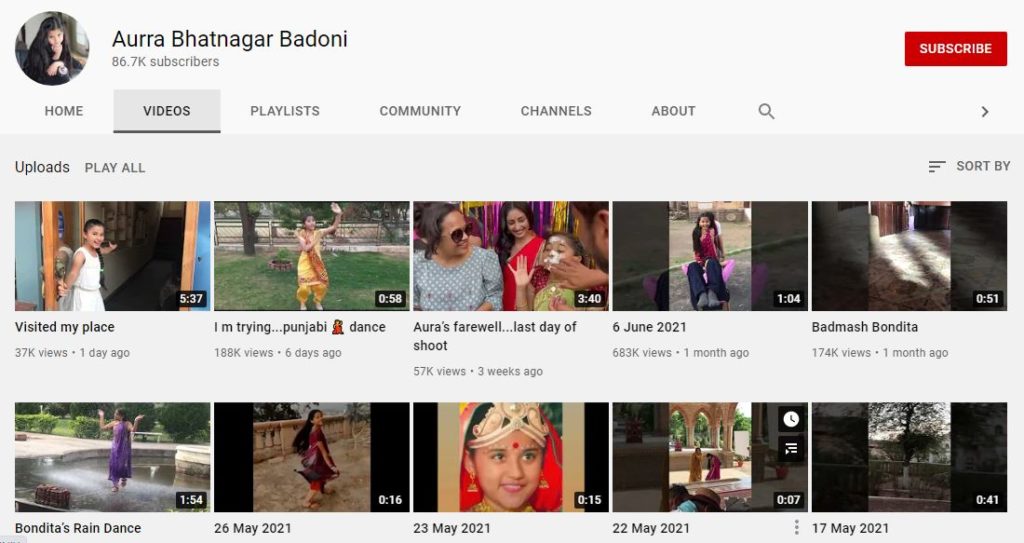Viewport: 1024px width, 543px height.
Task: Select the VIDEOS tab
Action: [x=167, y=111]
